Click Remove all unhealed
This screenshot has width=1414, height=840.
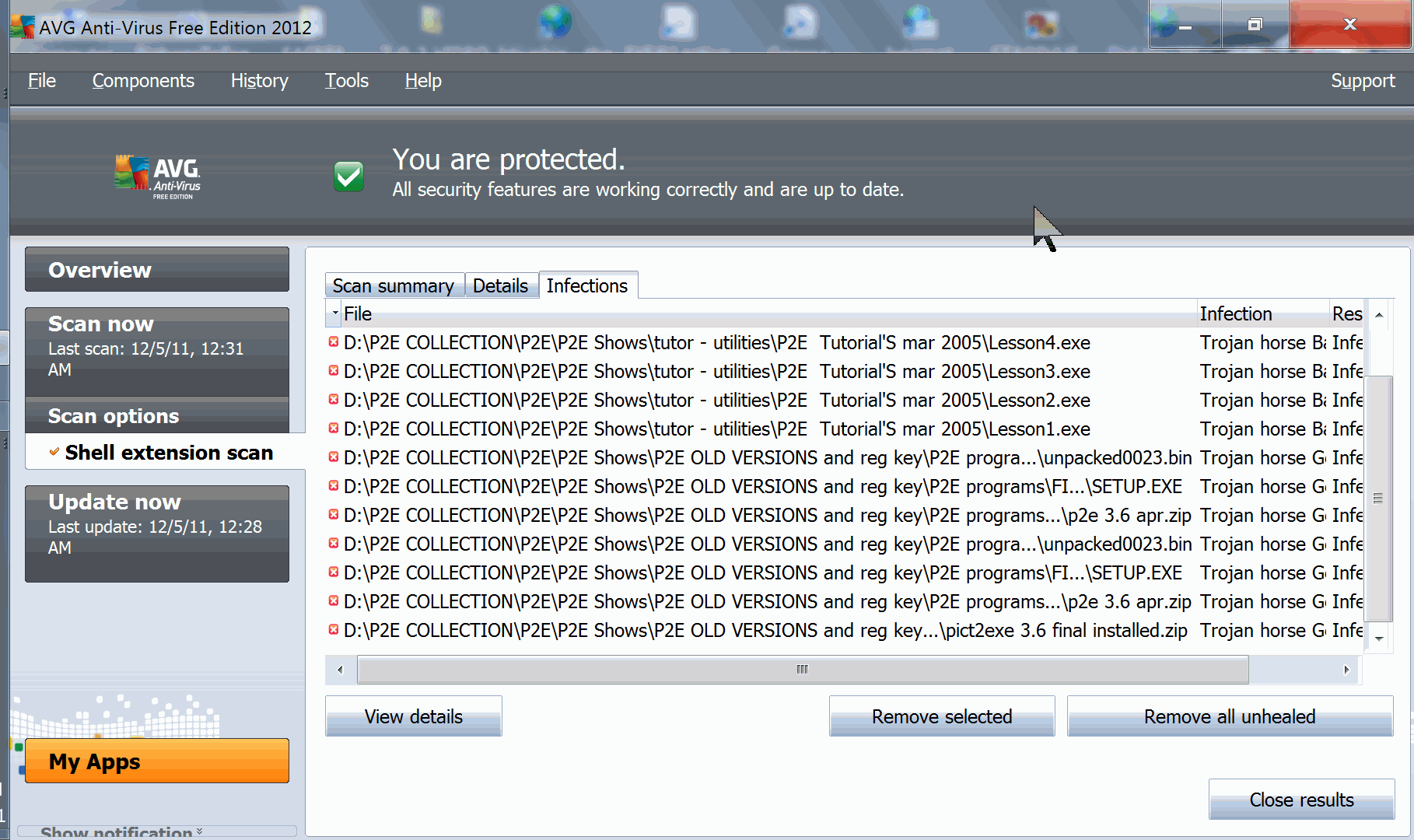tap(1230, 716)
